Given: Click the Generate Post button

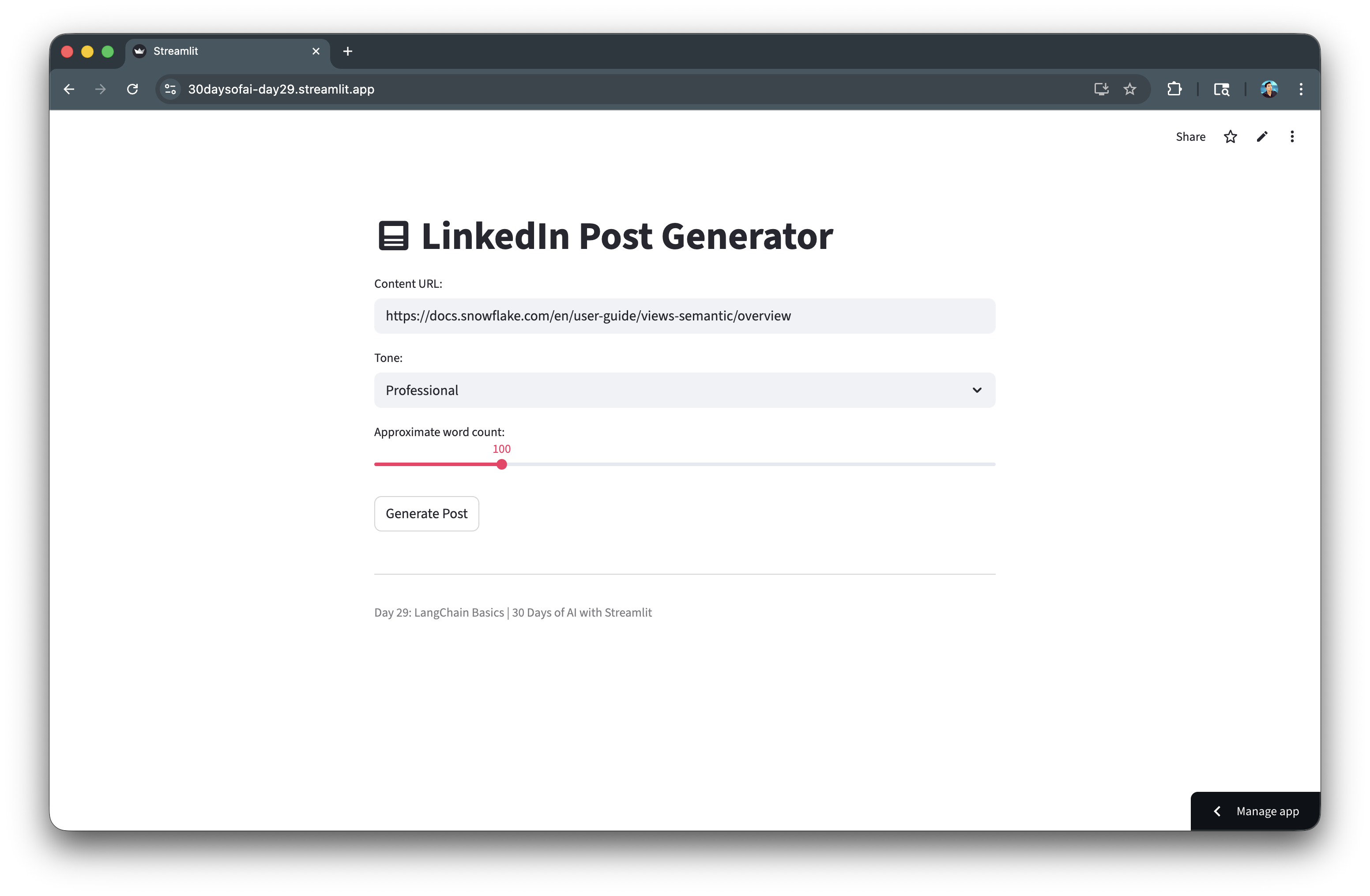Looking at the screenshot, I should pos(426,513).
